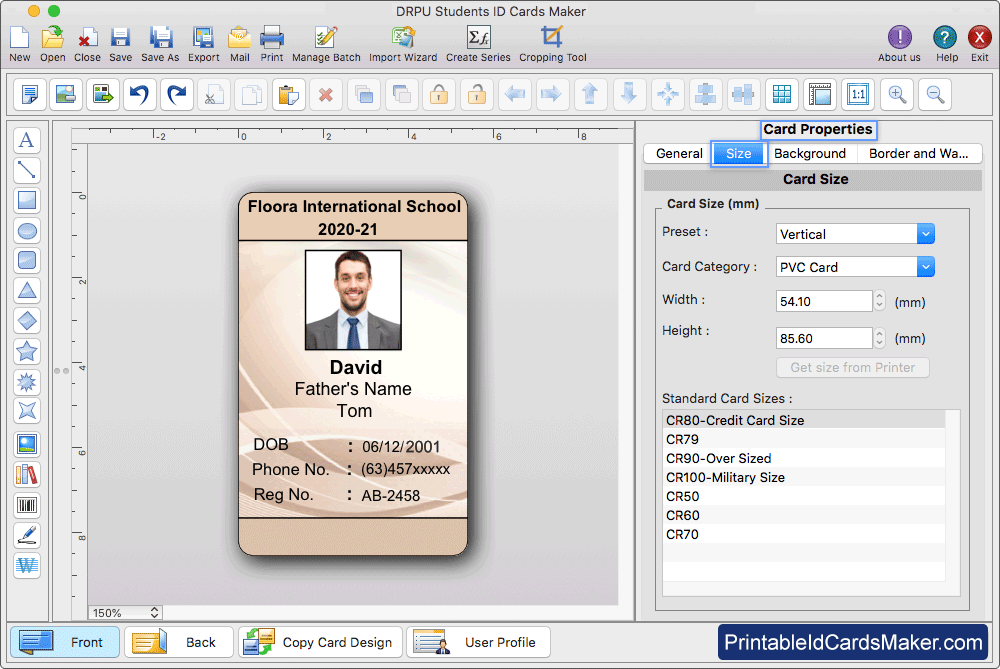Select CR90-Over Sized entry

804,459
